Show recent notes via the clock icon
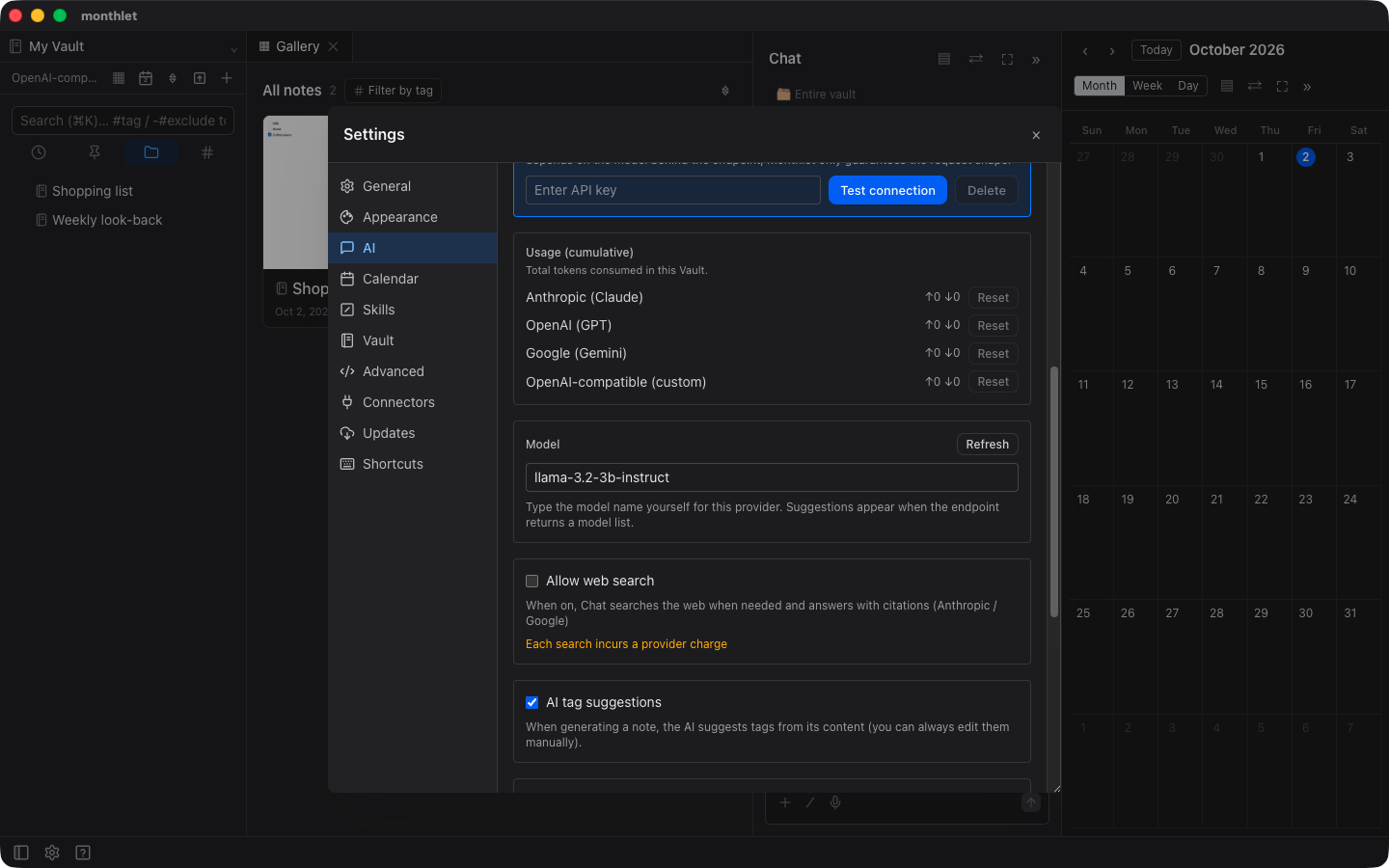Viewport: 1389px width, 868px height. 39,152
